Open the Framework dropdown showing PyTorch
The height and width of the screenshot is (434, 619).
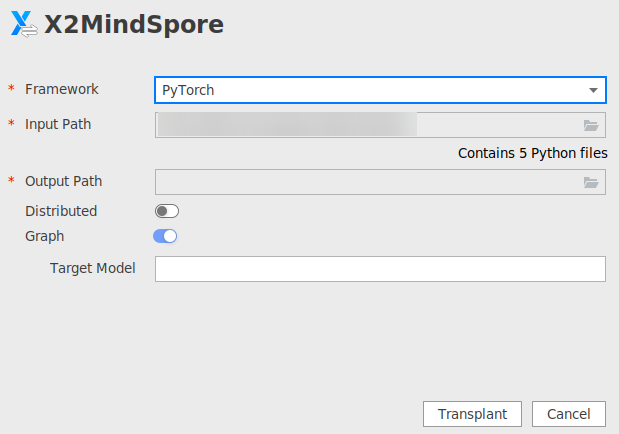380,90
